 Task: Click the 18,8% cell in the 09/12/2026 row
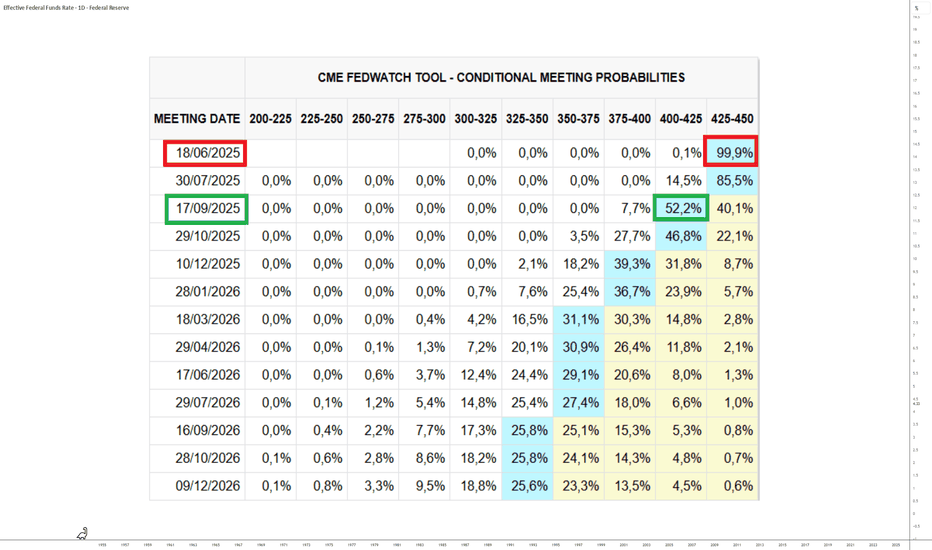(478, 486)
